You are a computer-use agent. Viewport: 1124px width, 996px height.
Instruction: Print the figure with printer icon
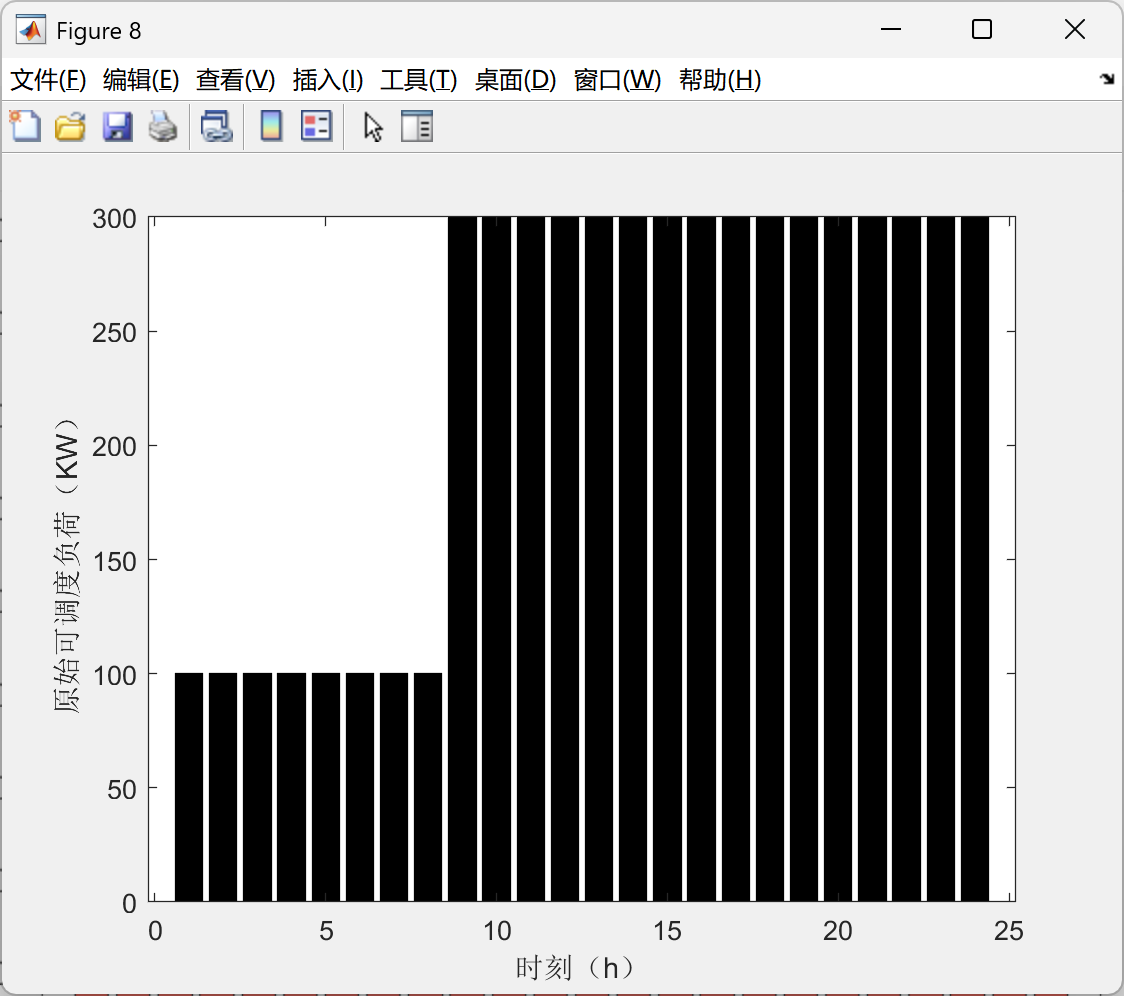163,126
